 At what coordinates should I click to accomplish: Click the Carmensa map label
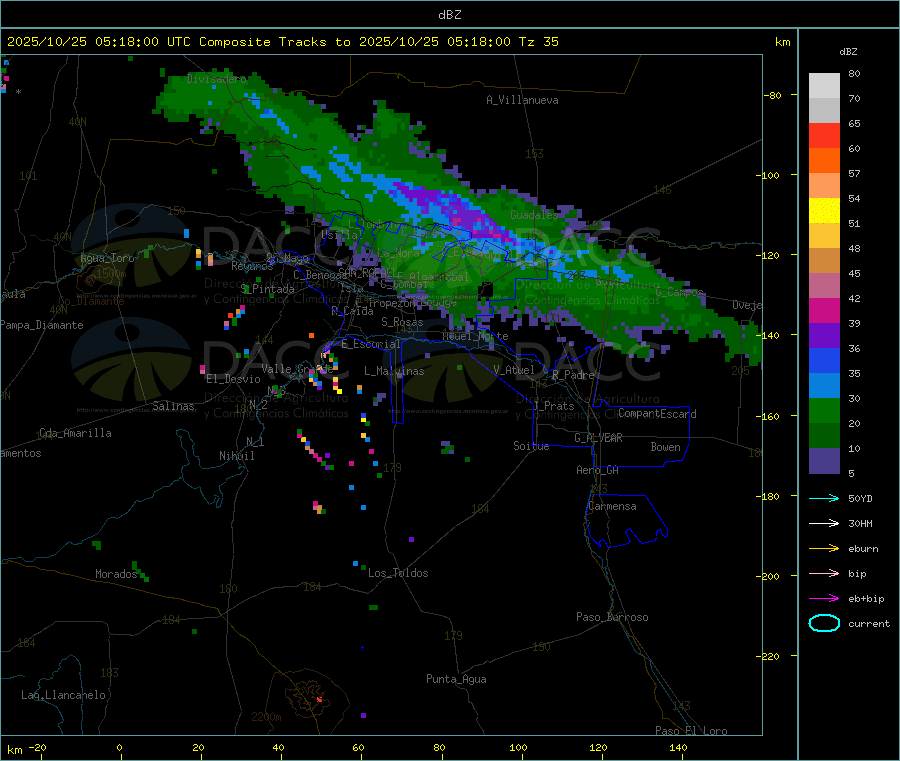tap(612, 507)
